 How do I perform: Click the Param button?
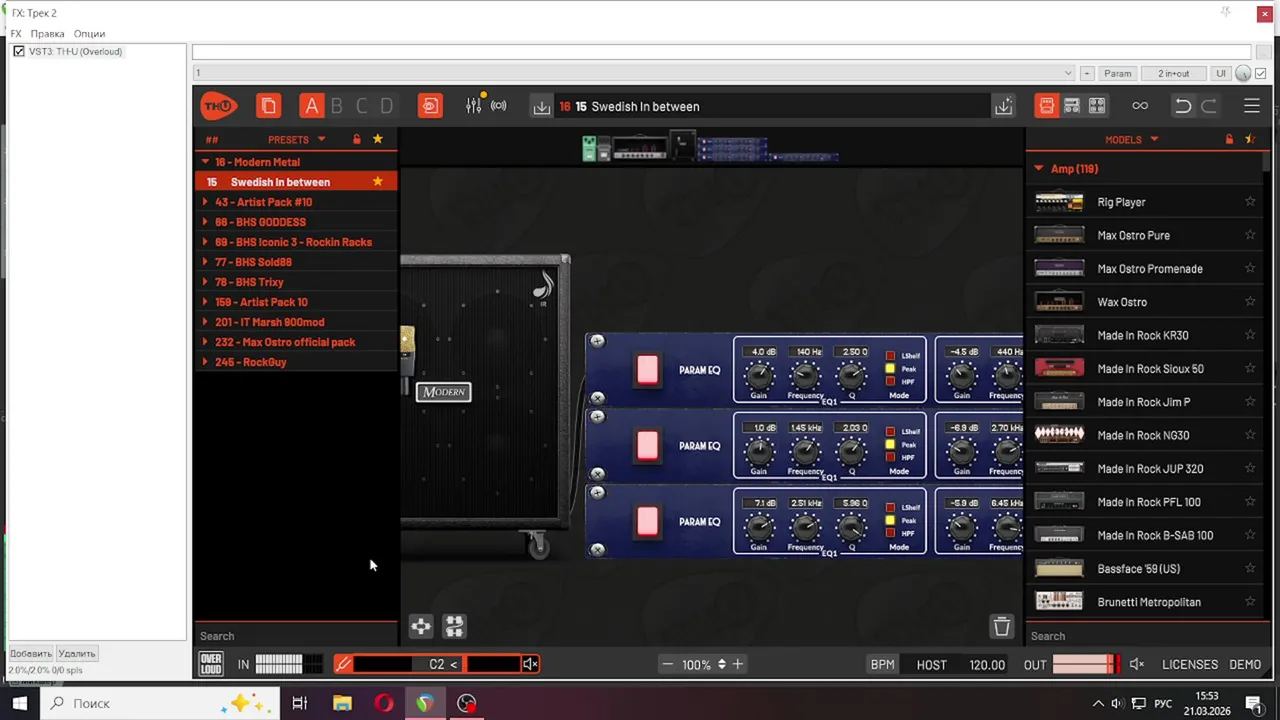[x=1118, y=73]
